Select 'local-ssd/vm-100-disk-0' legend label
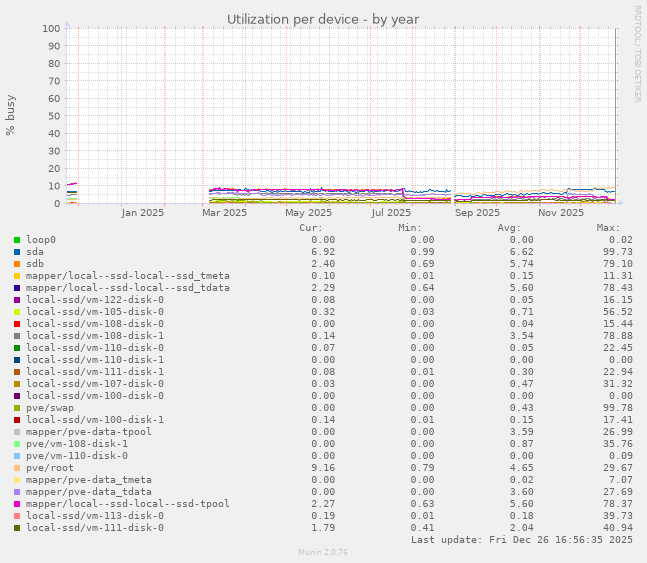Screen dimensions: 647x563 95,395
